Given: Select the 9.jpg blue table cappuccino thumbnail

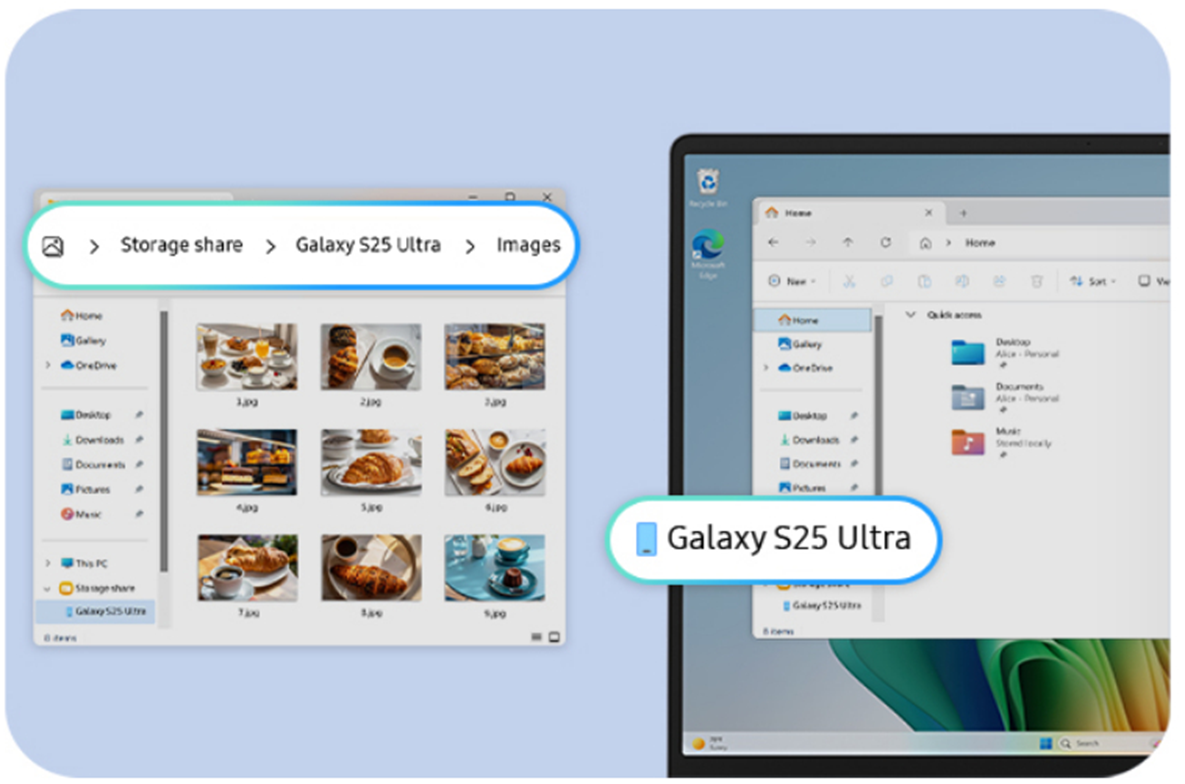Looking at the screenshot, I should (x=495, y=568).
